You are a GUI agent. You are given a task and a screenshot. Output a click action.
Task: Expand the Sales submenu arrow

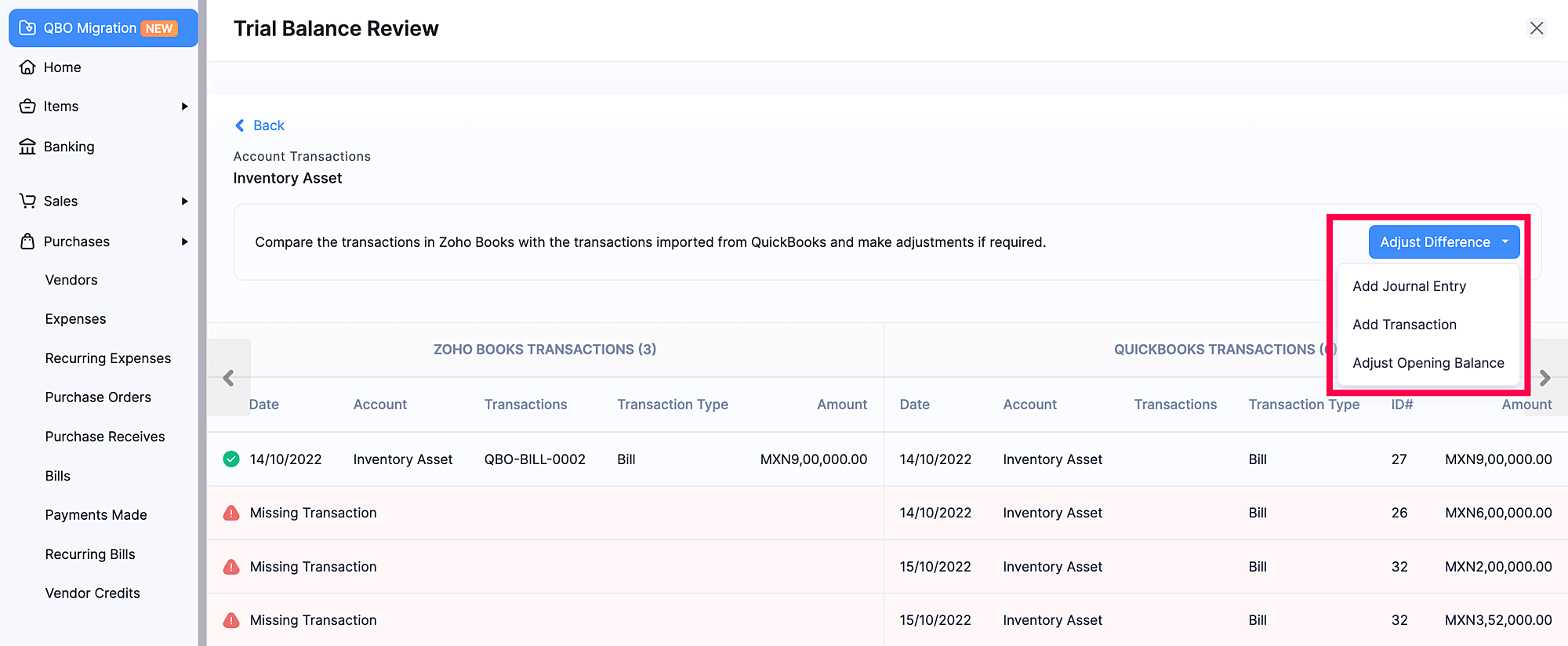[x=185, y=201]
